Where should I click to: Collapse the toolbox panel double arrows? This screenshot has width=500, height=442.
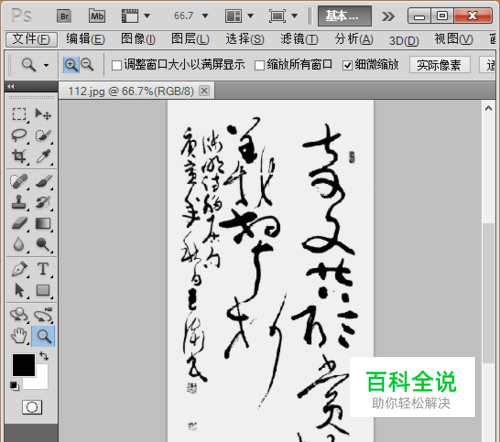tap(11, 87)
